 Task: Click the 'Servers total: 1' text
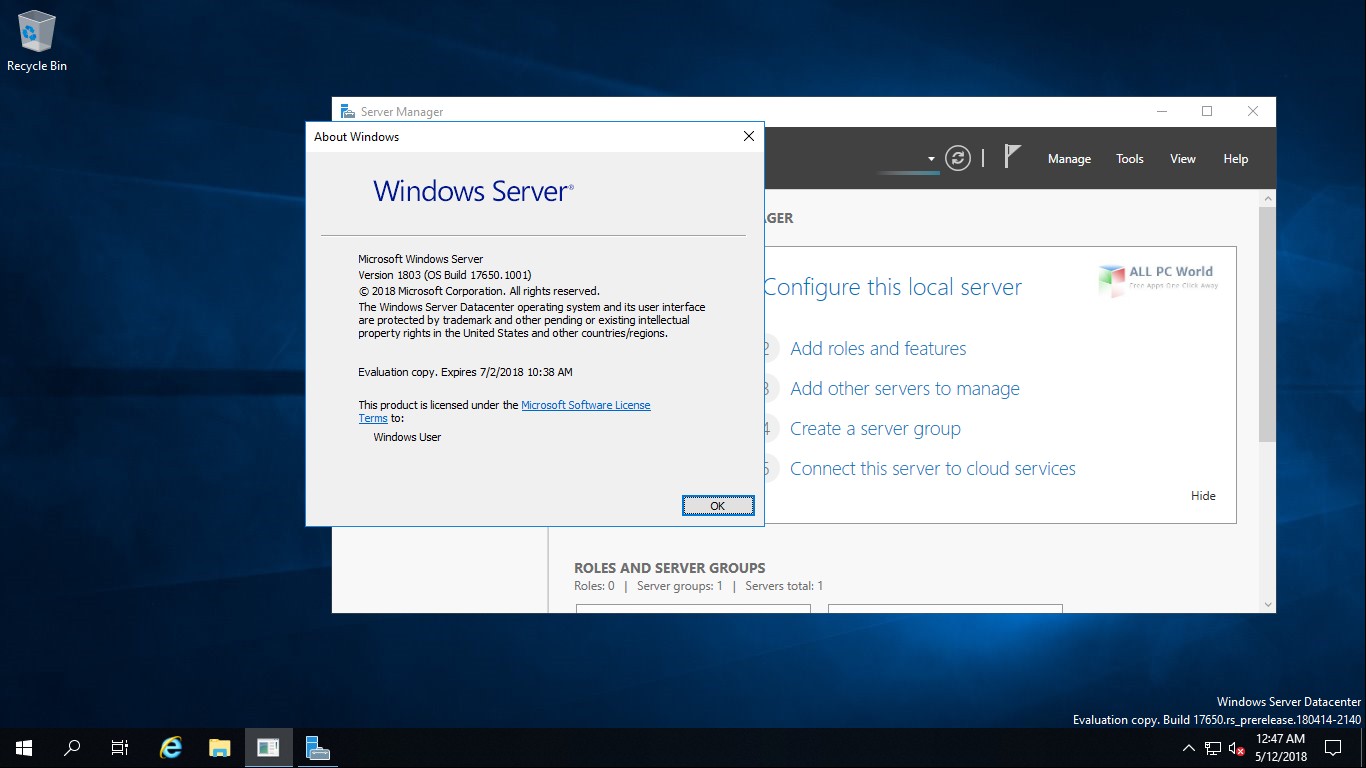784,586
